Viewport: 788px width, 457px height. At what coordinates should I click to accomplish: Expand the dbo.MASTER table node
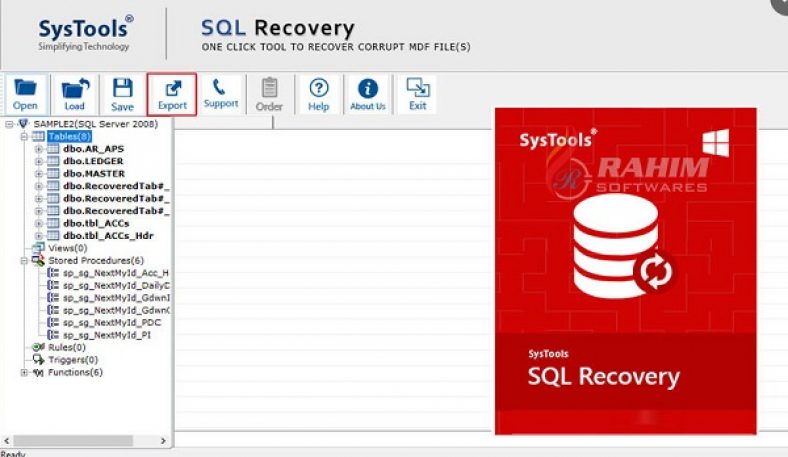pos(39,174)
